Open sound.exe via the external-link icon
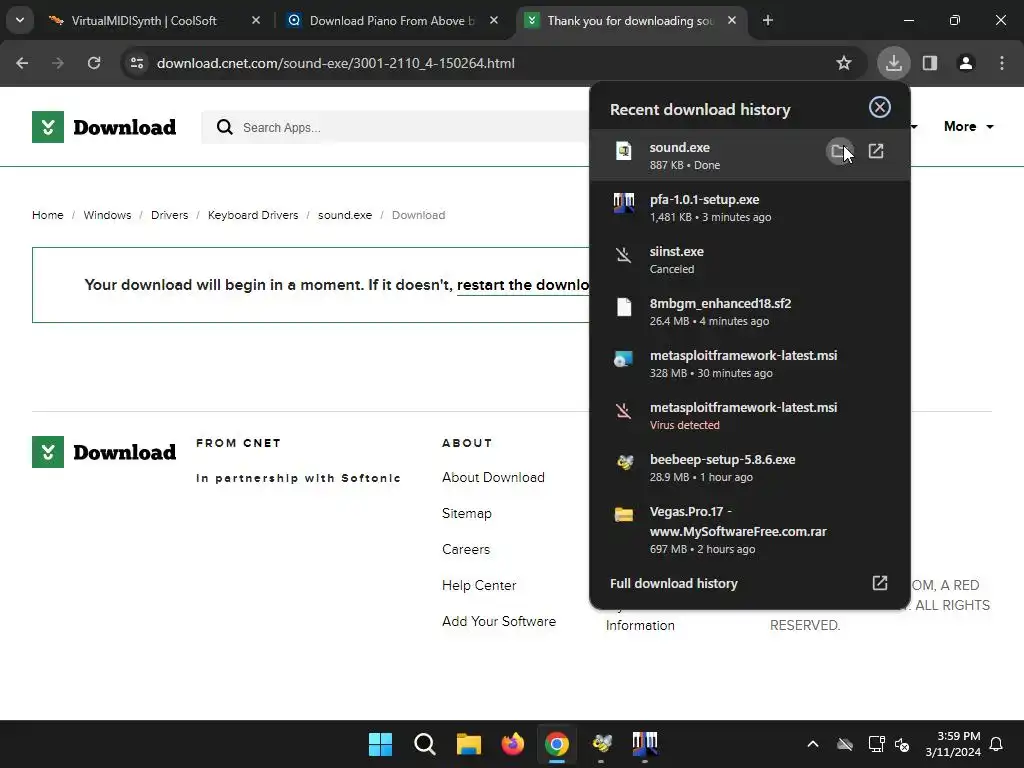This screenshot has height=768, width=1024. click(876, 152)
